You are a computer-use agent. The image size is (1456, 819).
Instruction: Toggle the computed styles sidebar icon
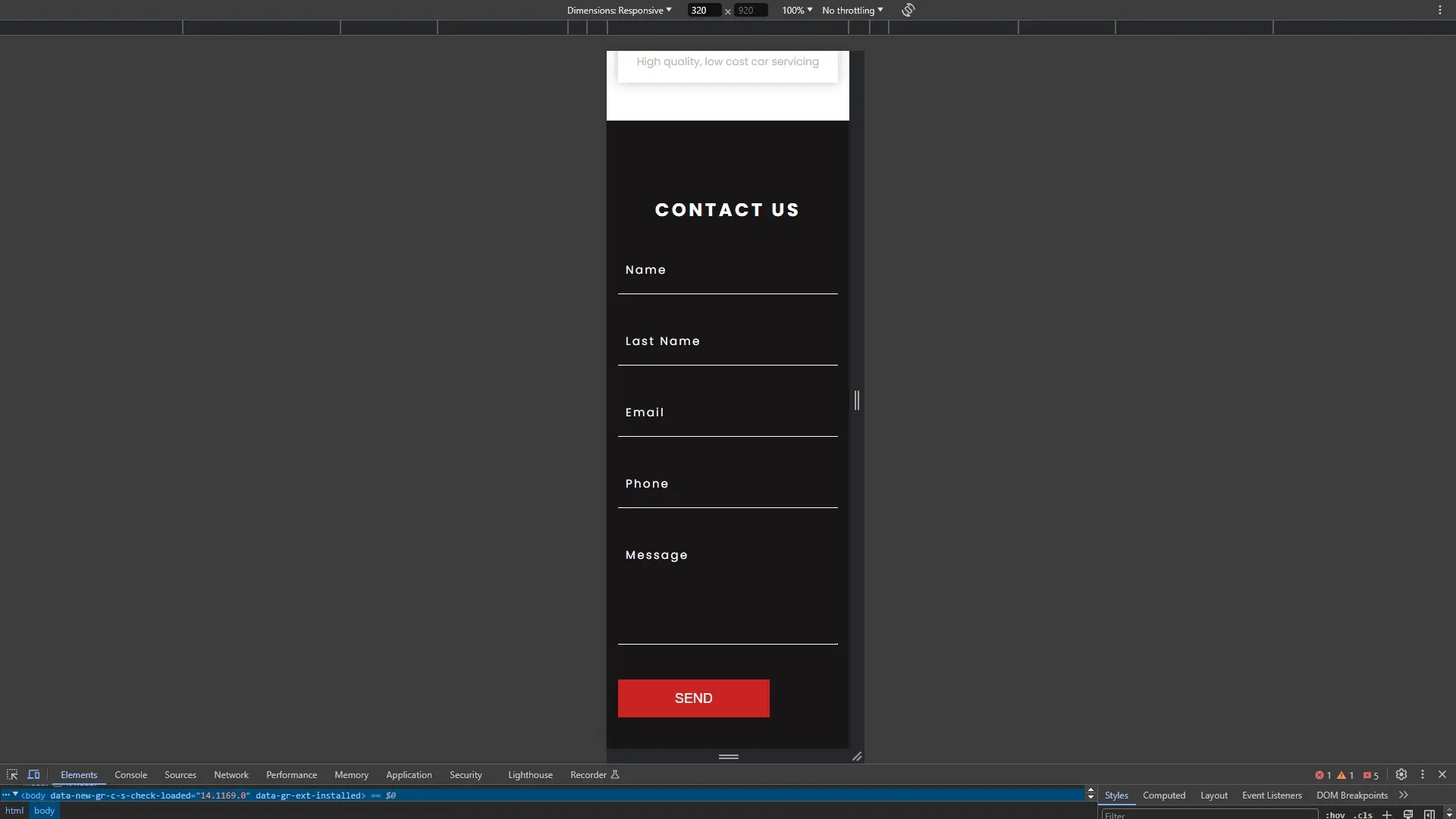[1429, 814]
